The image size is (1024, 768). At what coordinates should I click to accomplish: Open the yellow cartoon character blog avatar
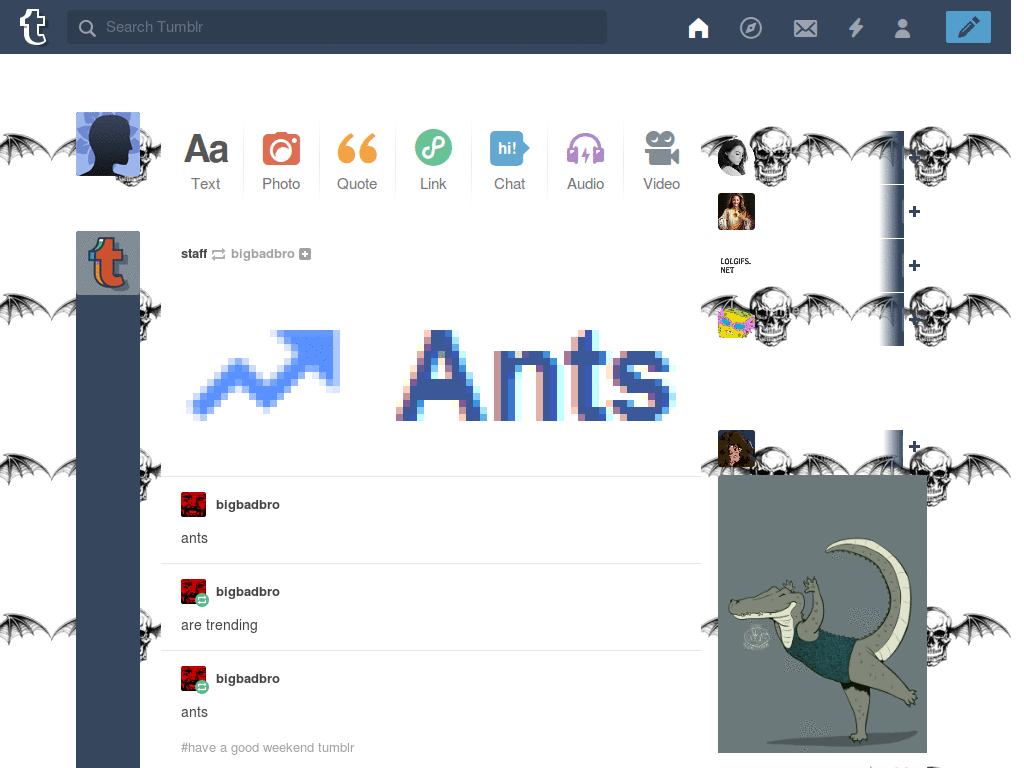click(736, 319)
